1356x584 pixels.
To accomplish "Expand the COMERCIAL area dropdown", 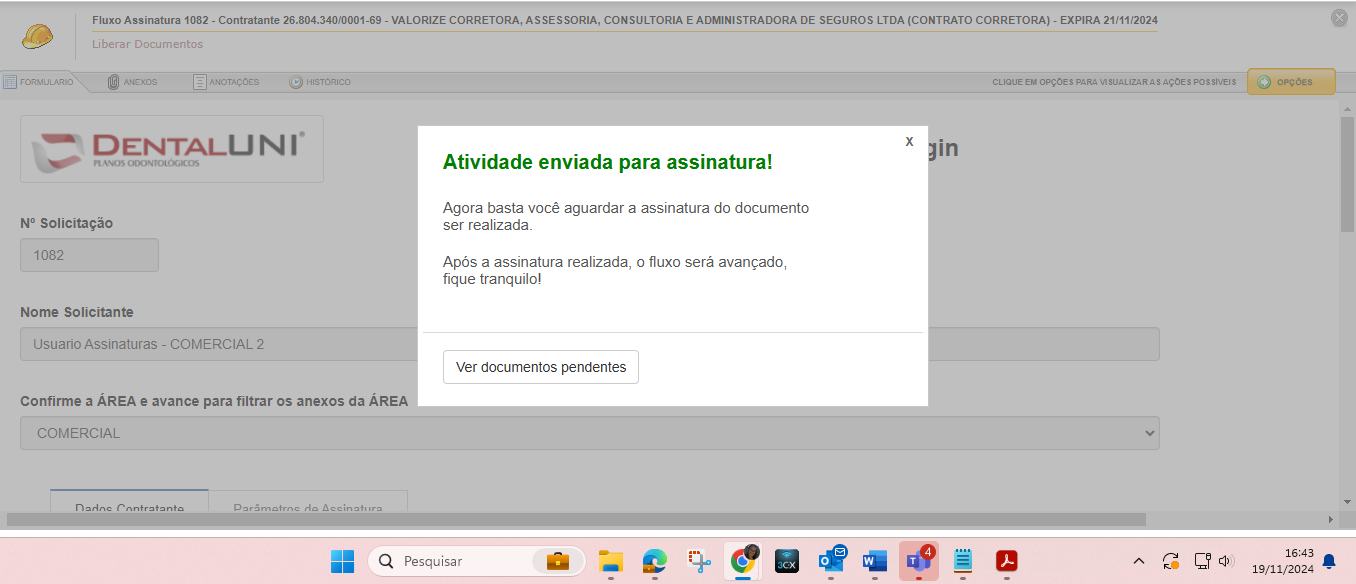I will pos(590,433).
